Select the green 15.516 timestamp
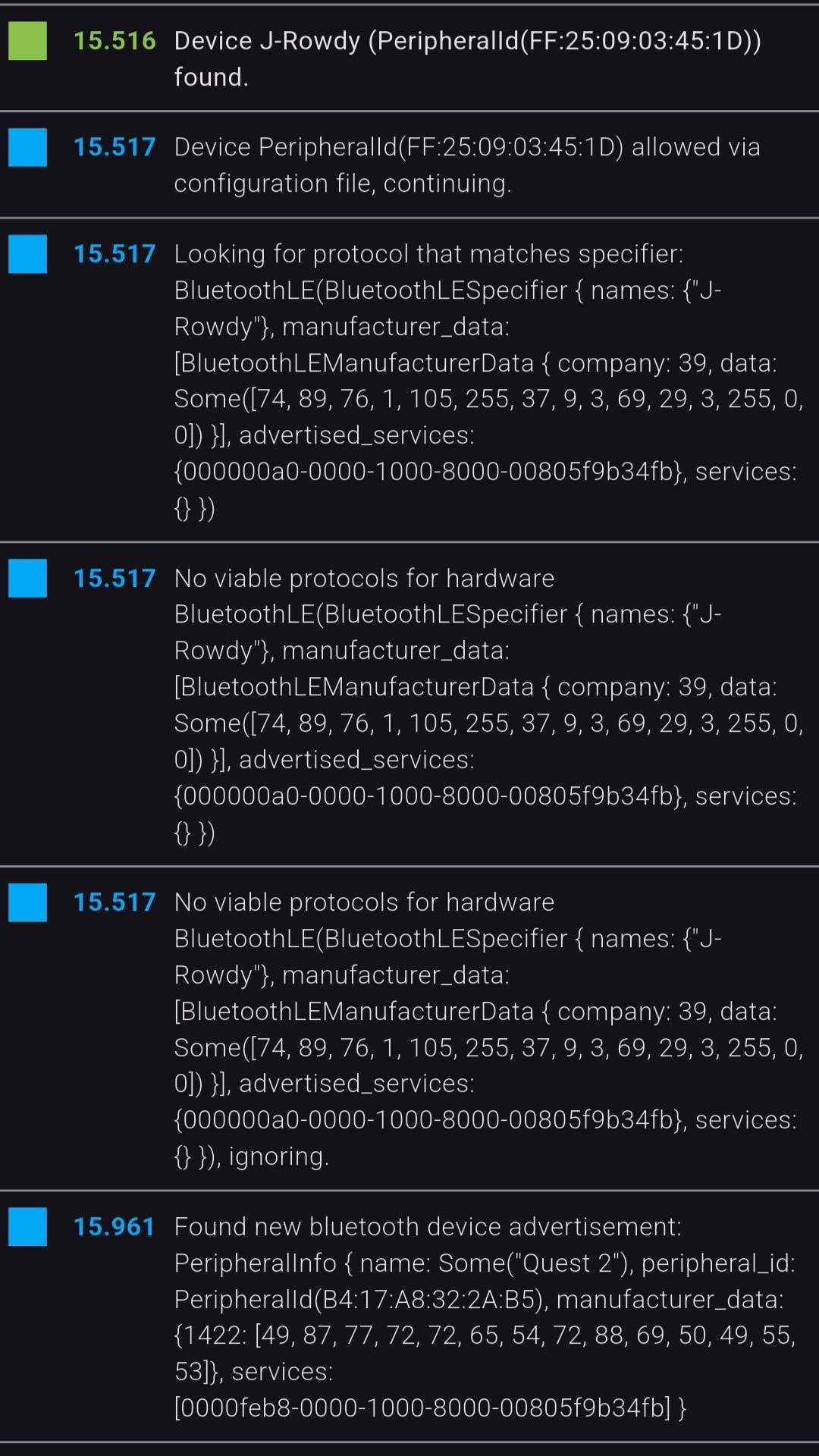 click(x=115, y=41)
